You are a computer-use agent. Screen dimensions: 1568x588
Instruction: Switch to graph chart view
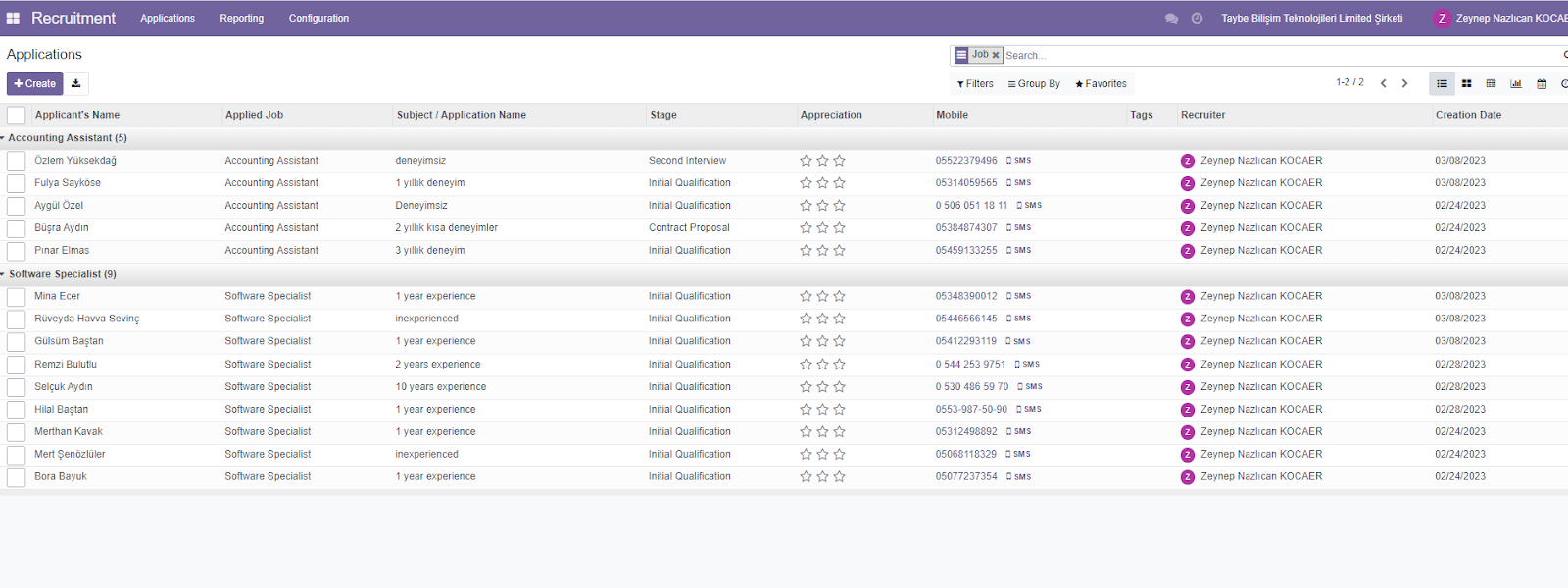tap(1516, 84)
